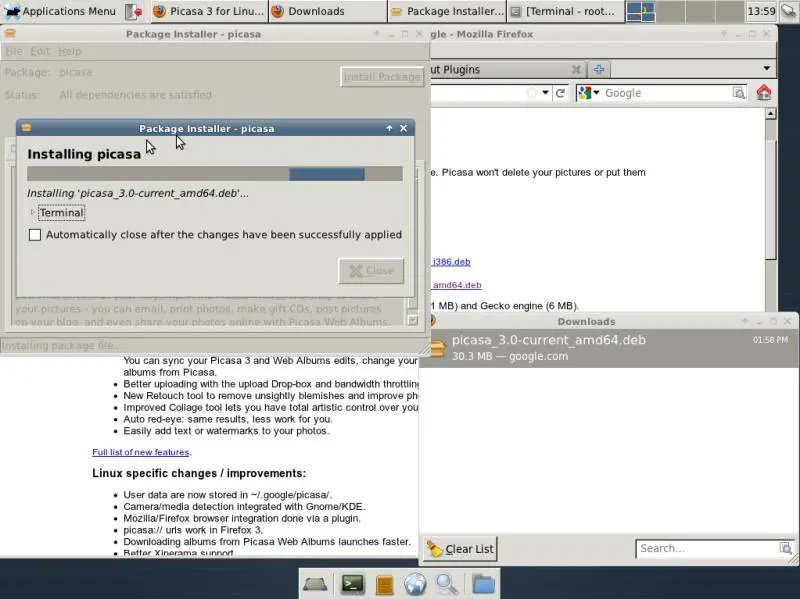This screenshot has height=599, width=800.
Task: Open a new tab in Firefox
Action: (x=599, y=69)
